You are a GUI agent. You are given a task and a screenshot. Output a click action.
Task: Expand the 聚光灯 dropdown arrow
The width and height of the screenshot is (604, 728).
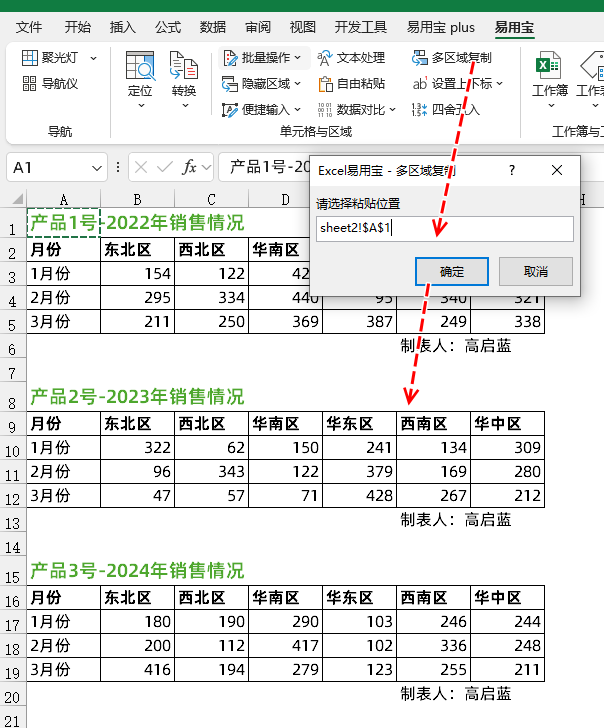click(93, 58)
